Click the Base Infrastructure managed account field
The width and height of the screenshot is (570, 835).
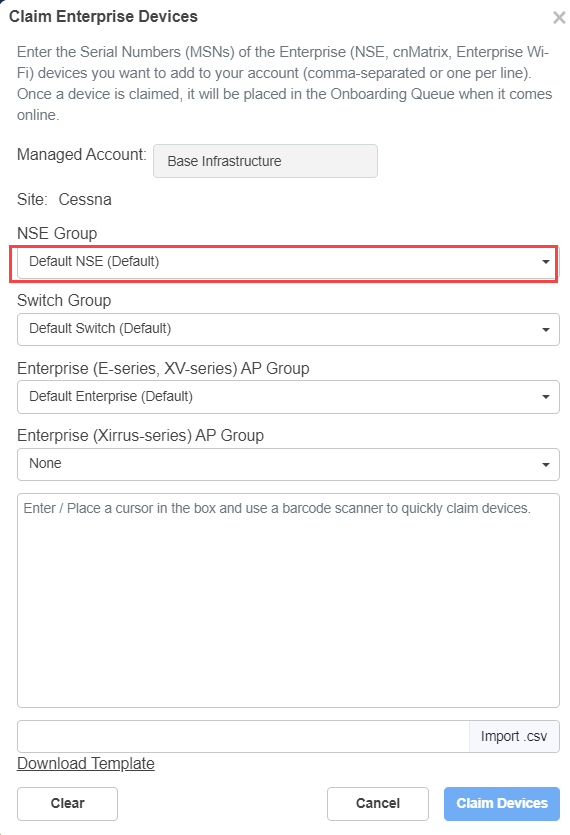tap(265, 161)
